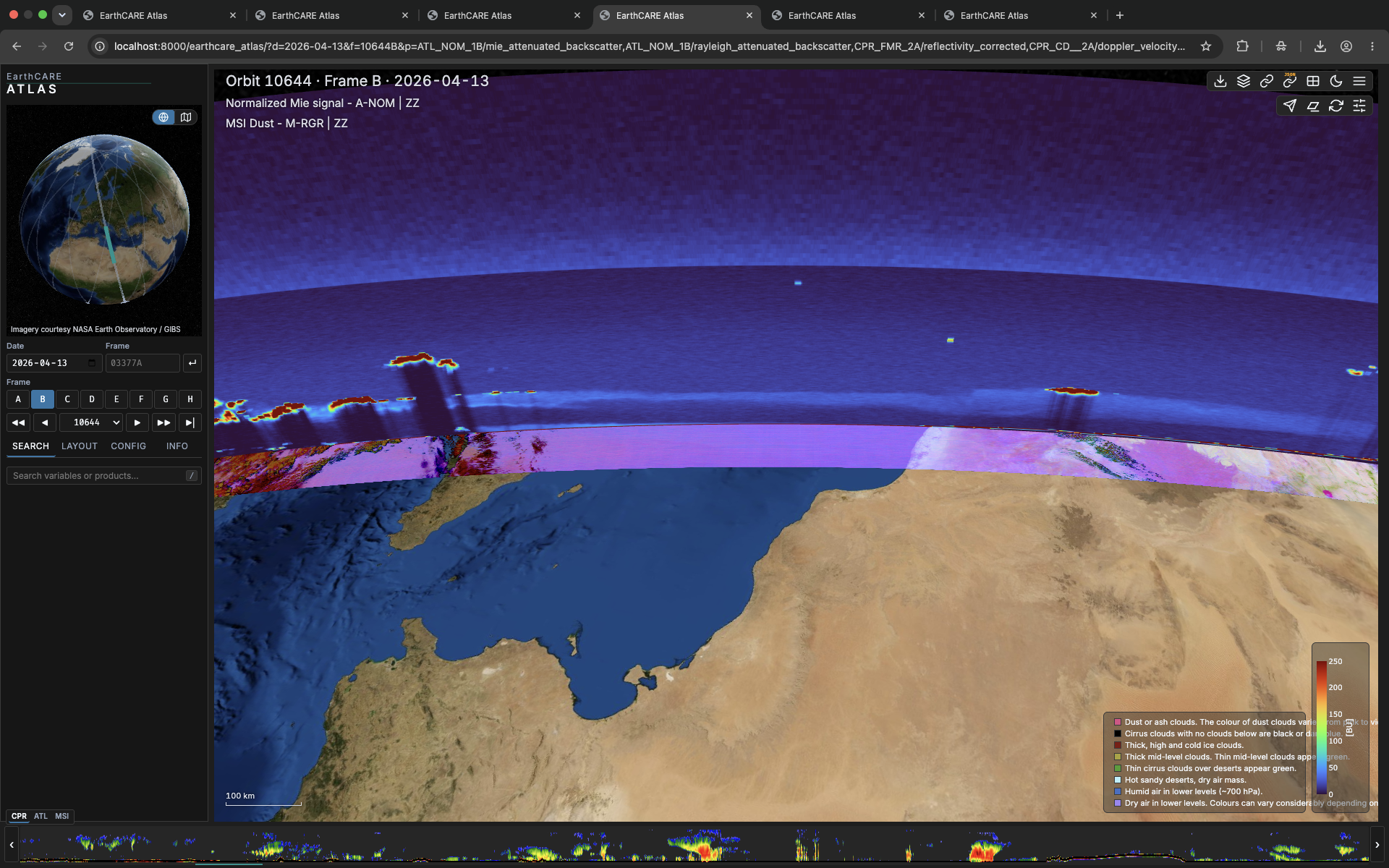This screenshot has width=1389, height=868.
Task: Click the CPR radar timeline strip
Action: pyautogui.click(x=694, y=845)
